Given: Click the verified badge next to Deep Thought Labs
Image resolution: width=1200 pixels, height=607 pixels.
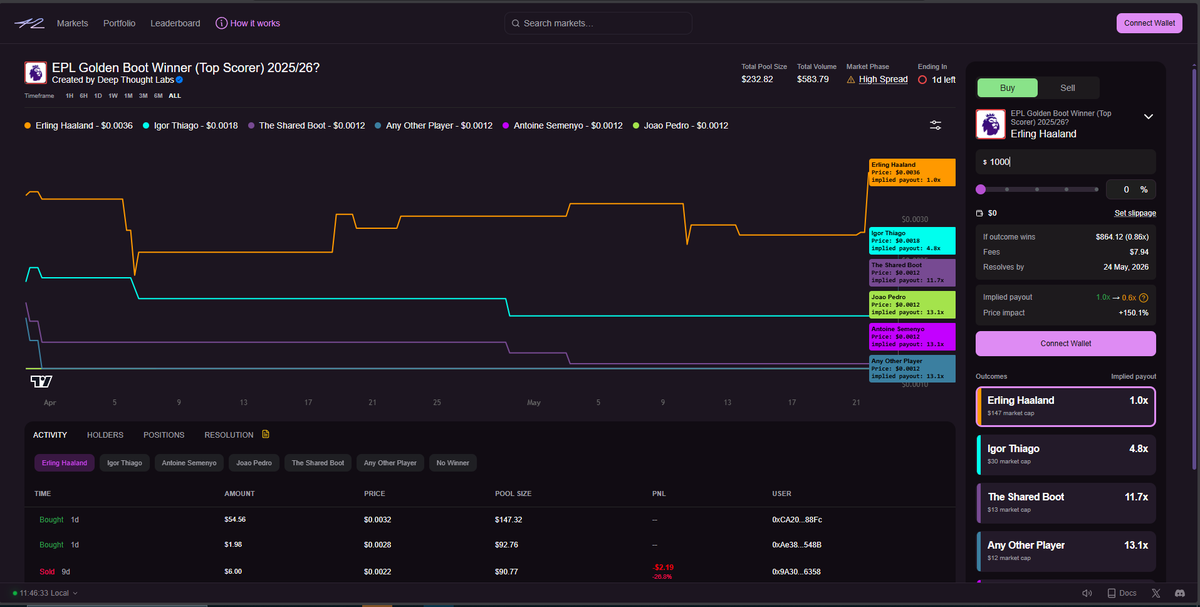Looking at the screenshot, I should [180, 79].
